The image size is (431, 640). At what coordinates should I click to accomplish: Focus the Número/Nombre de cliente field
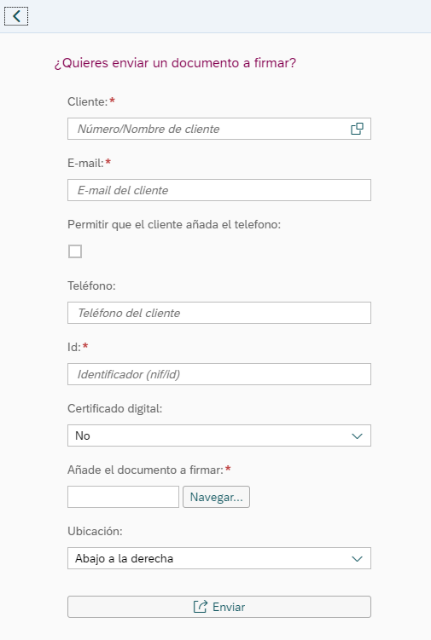(x=209, y=129)
